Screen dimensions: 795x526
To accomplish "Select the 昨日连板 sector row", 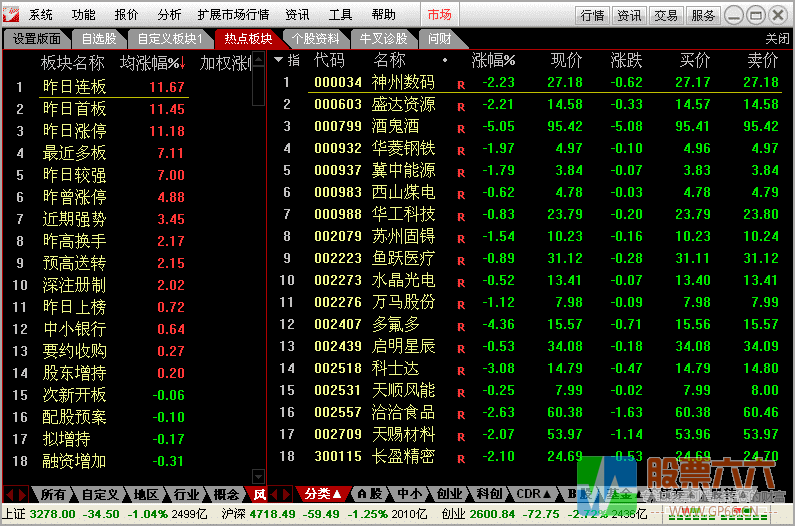I will pos(100,87).
